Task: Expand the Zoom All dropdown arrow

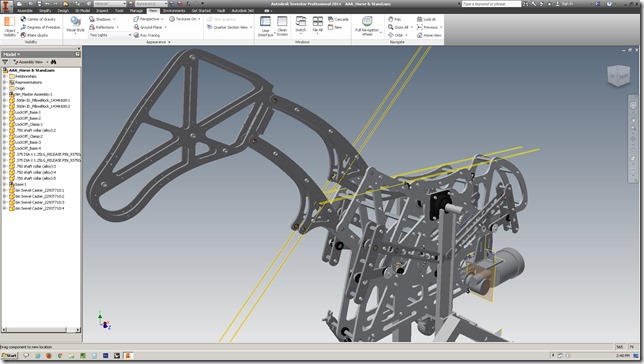Action: click(412, 27)
